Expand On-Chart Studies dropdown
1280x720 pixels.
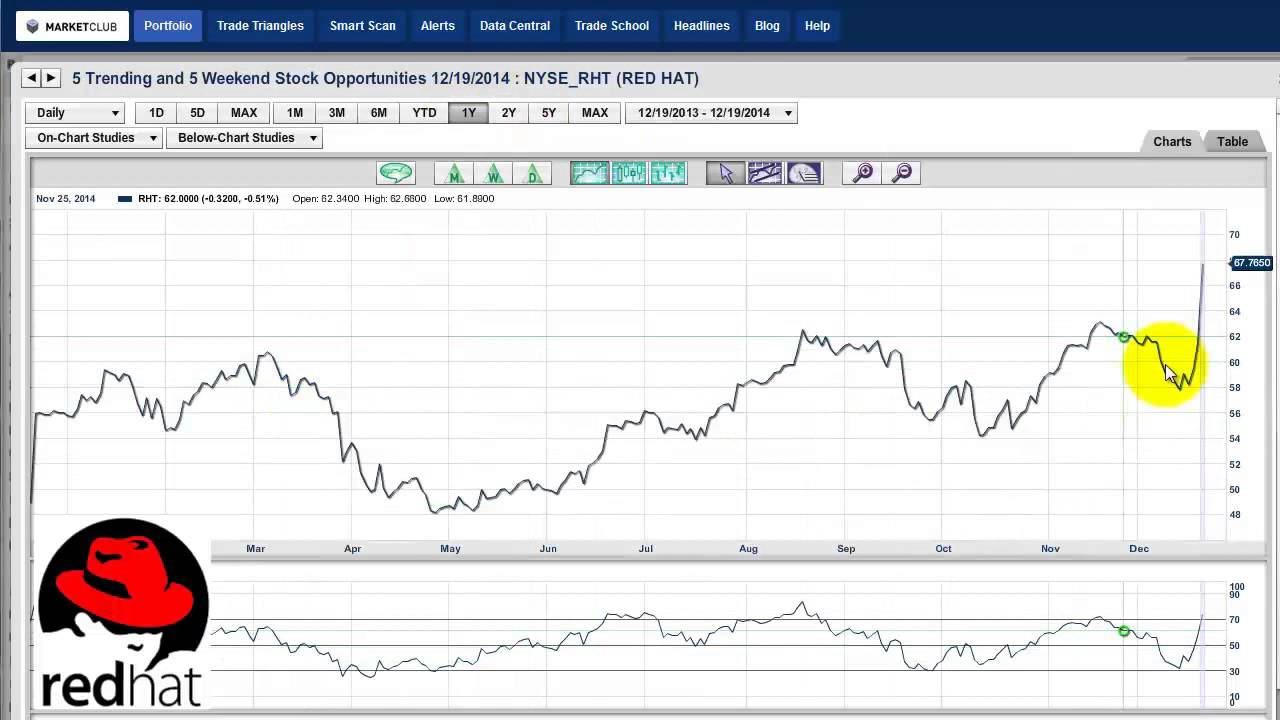point(95,138)
